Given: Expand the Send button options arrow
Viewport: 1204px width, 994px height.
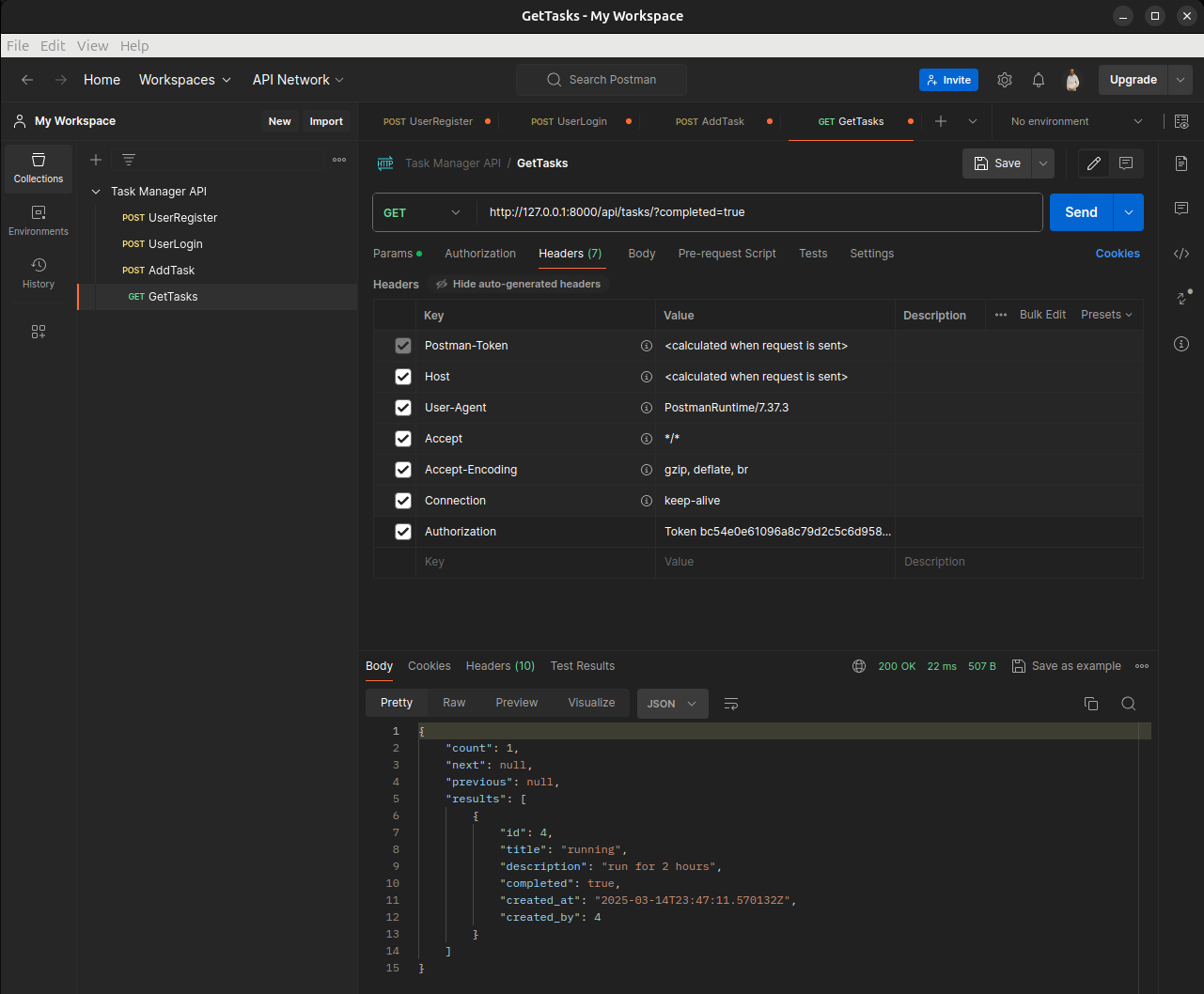Looking at the screenshot, I should pos(1129,212).
